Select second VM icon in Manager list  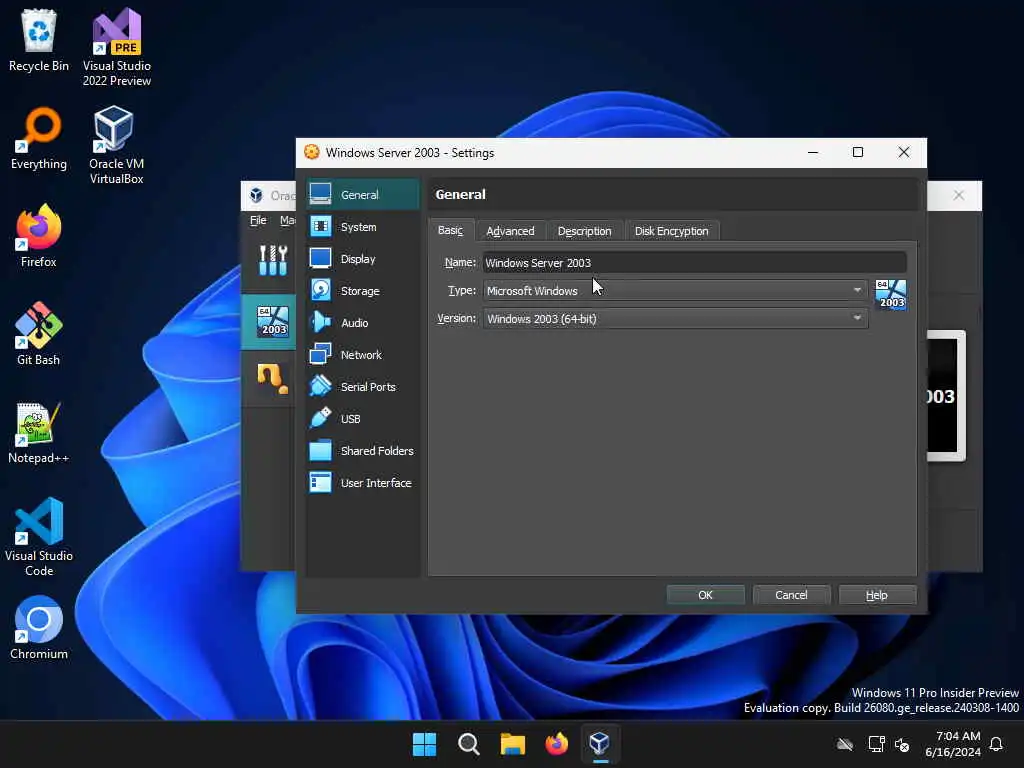272,378
